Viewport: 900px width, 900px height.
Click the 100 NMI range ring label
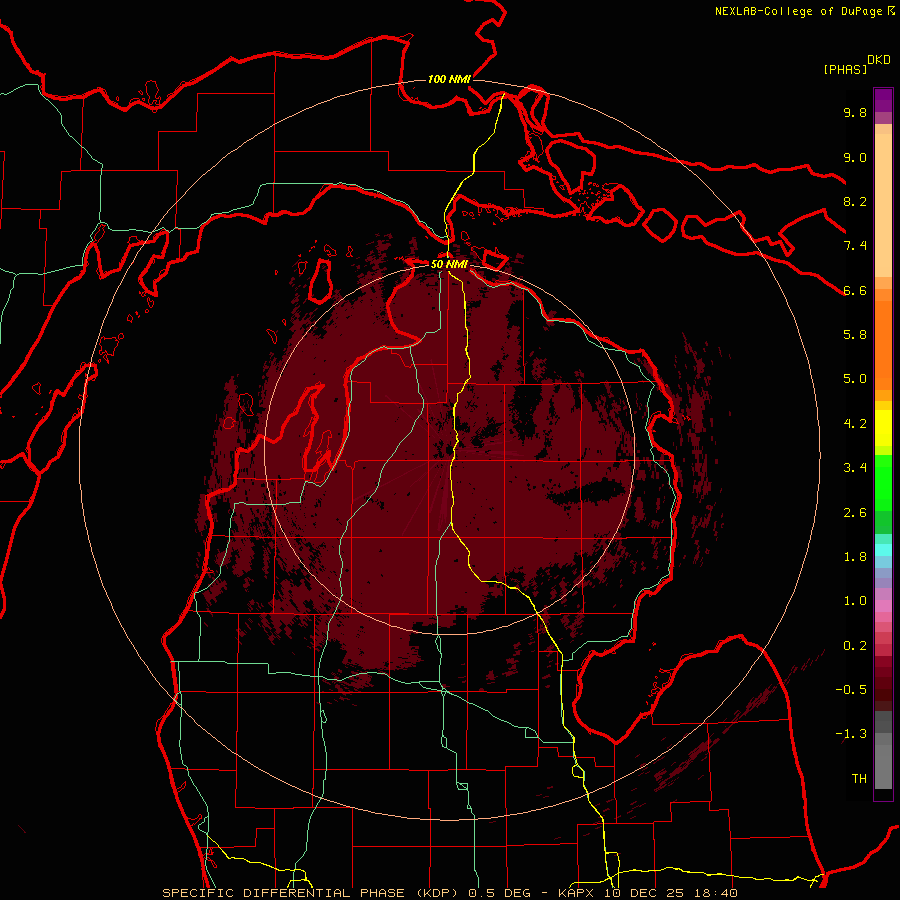[x=449, y=79]
